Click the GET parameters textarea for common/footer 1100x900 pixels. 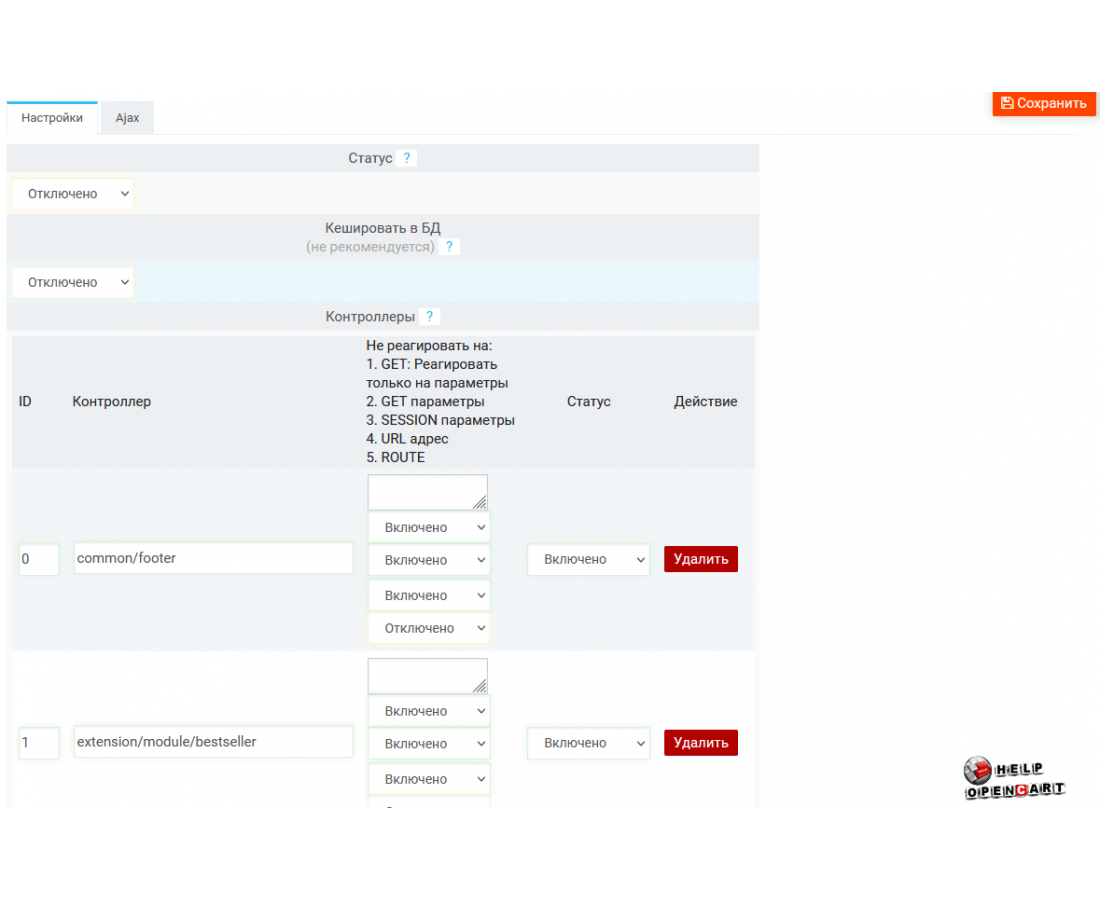427,492
